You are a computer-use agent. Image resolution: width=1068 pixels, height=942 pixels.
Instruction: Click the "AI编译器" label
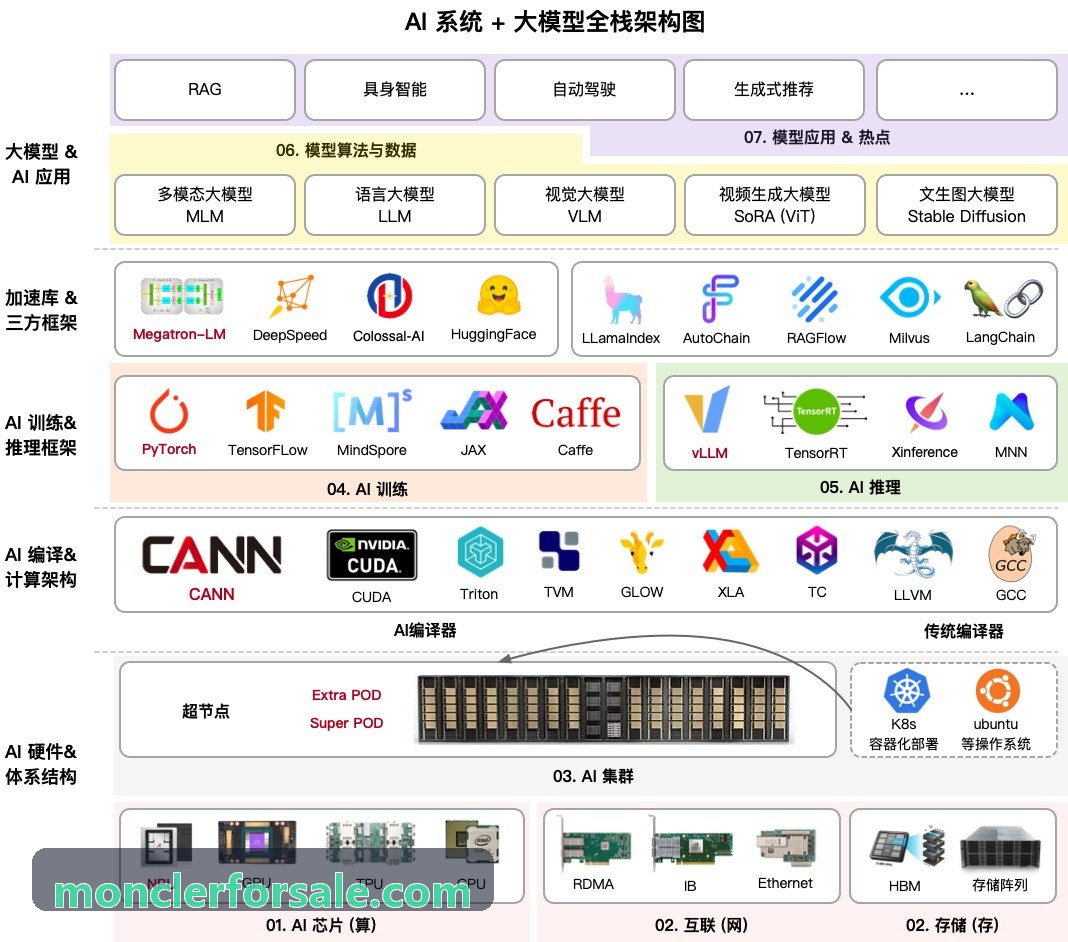tap(425, 630)
